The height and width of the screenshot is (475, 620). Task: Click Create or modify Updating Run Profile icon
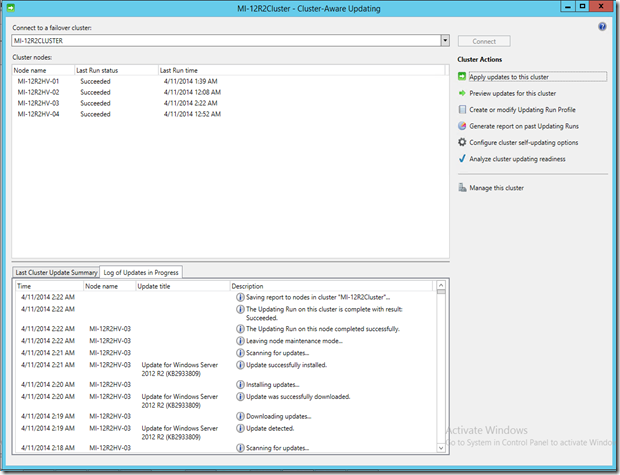pyautogui.click(x=462, y=110)
